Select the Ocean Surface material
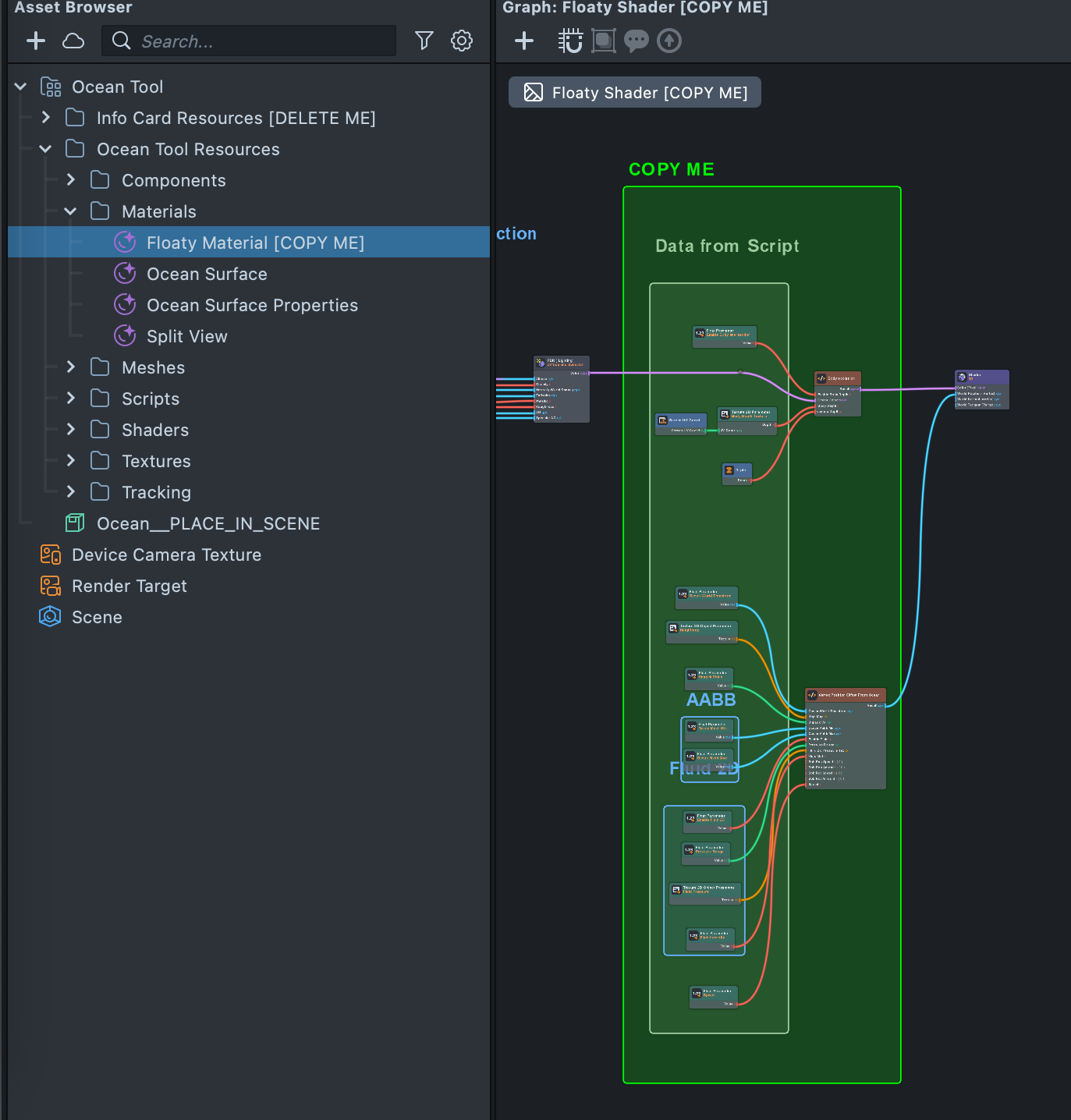Screen dimensions: 1071x1120 click(x=207, y=274)
